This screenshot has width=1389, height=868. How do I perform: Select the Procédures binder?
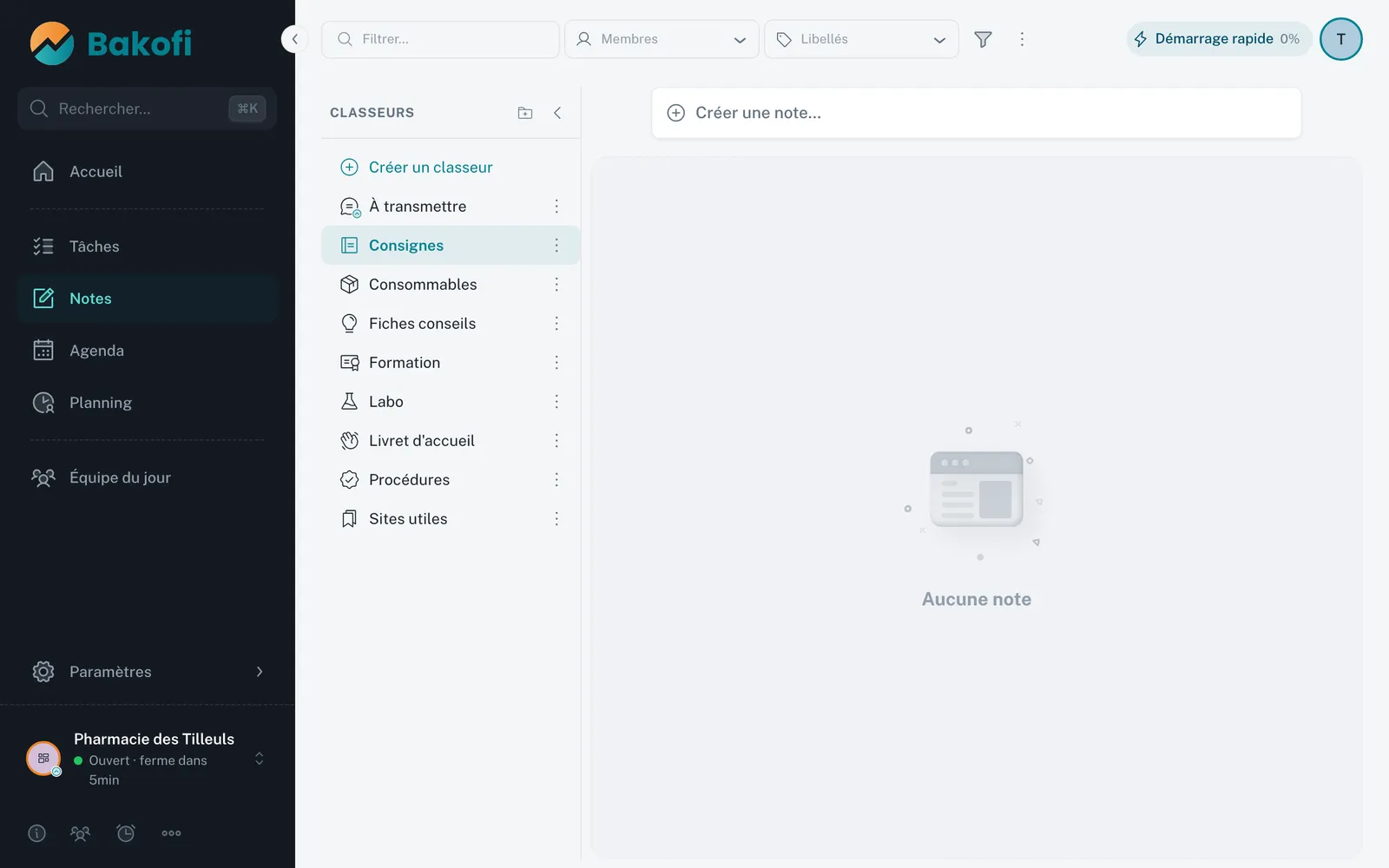pyautogui.click(x=451, y=480)
